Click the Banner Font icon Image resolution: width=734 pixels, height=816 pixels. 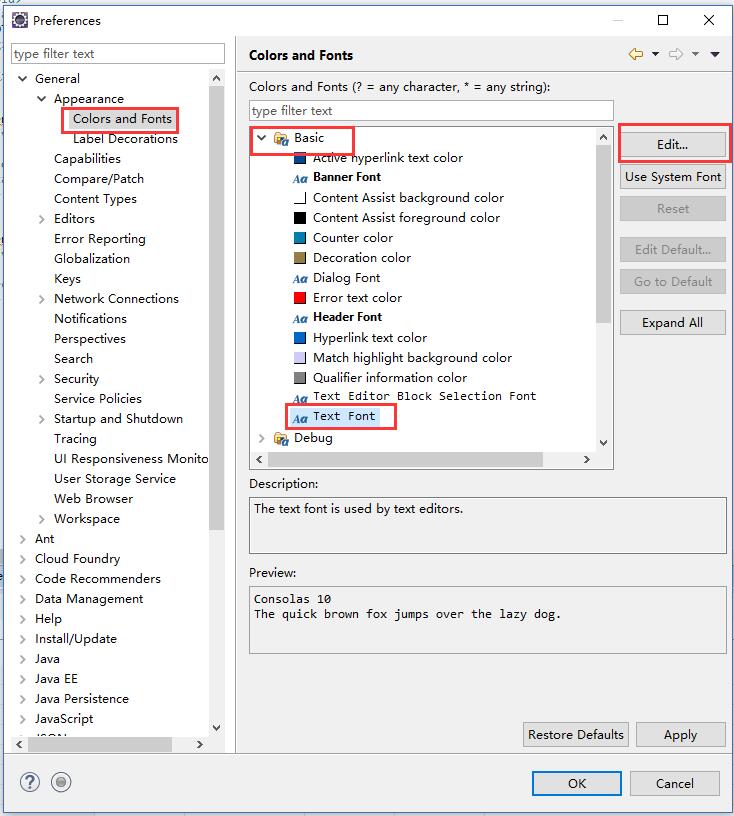point(300,178)
